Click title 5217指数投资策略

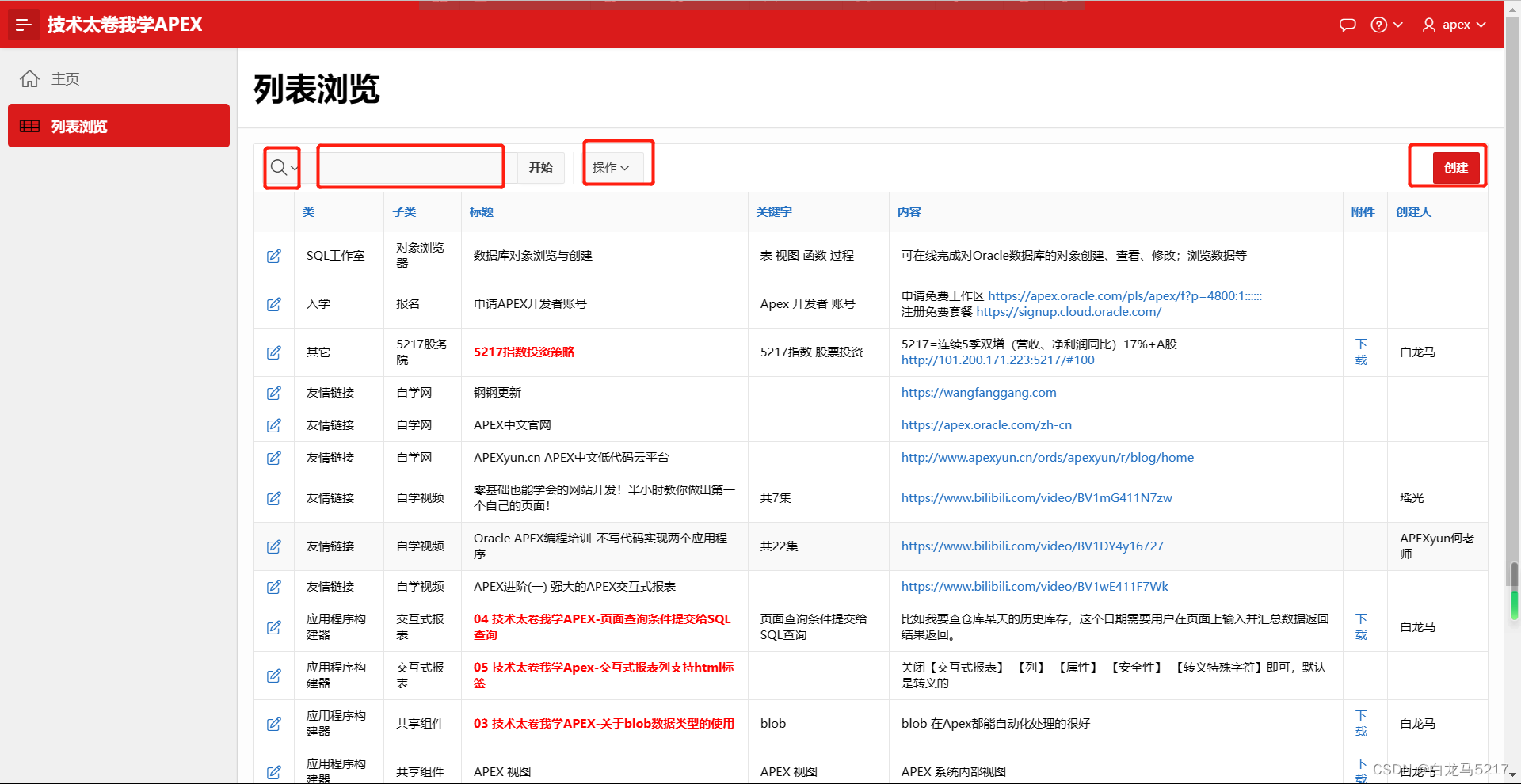tap(524, 352)
